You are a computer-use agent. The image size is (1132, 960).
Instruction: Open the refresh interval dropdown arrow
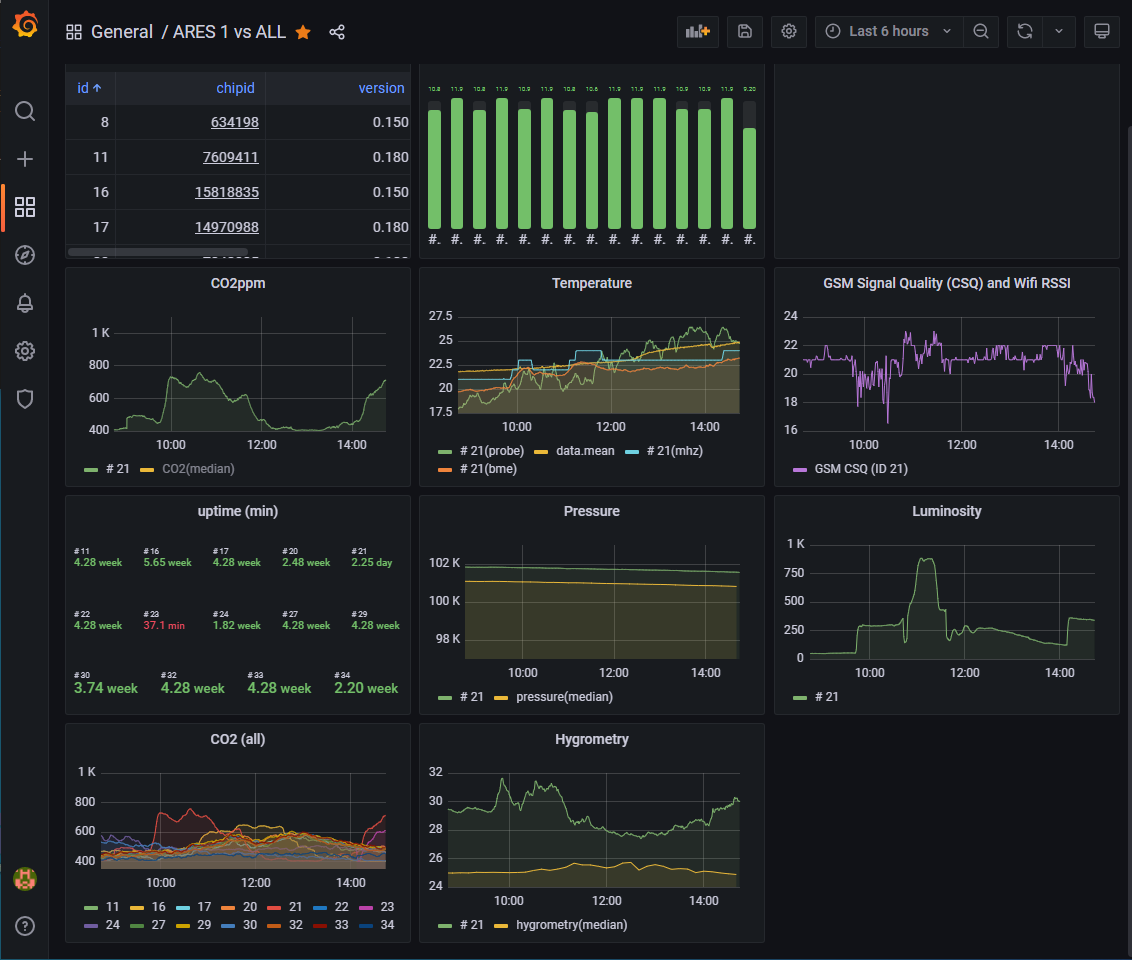click(x=1059, y=32)
